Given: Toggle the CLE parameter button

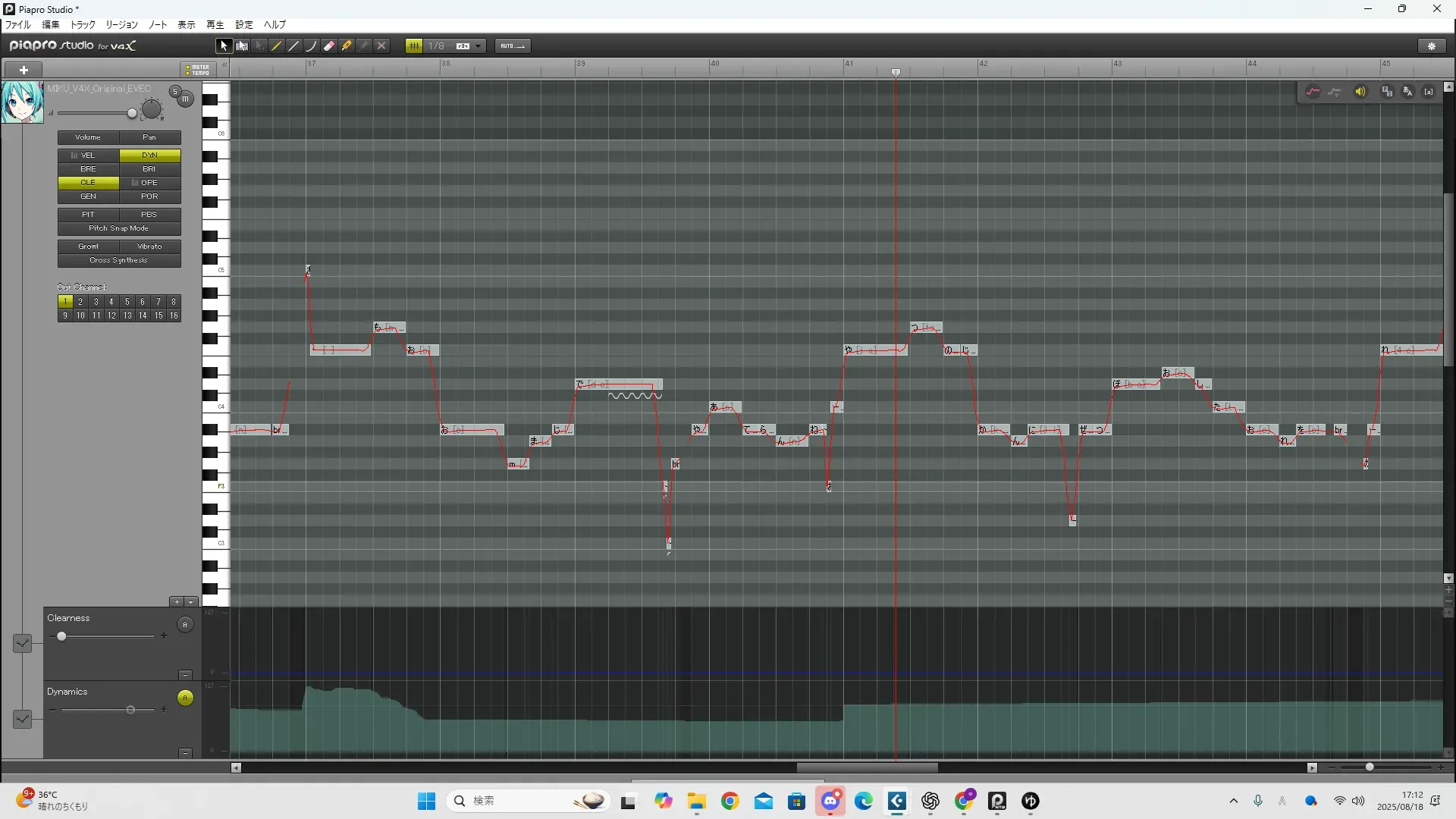Looking at the screenshot, I should tap(88, 183).
